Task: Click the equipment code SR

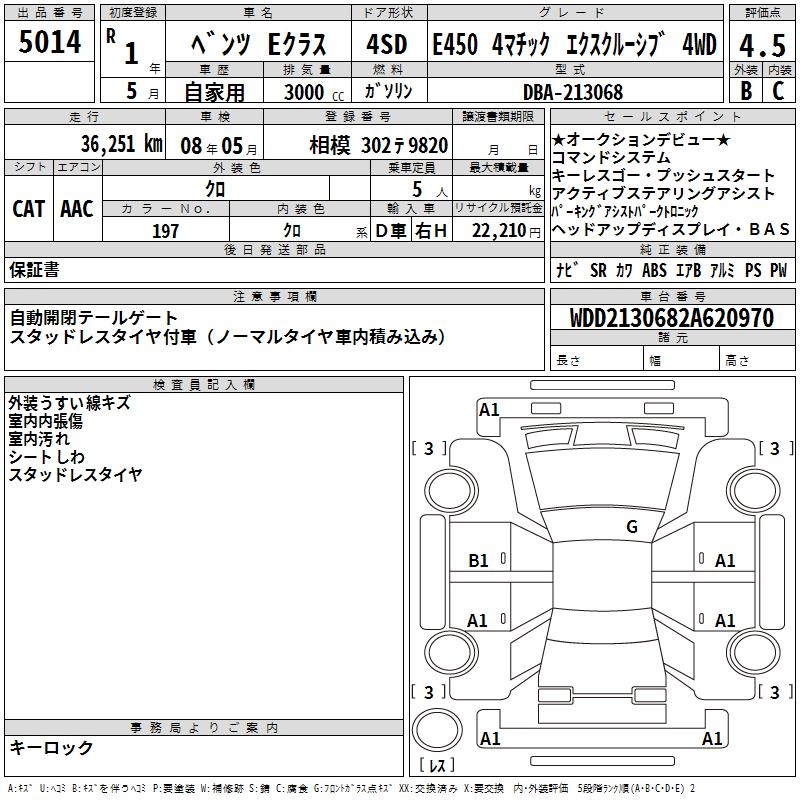Action: click(598, 270)
